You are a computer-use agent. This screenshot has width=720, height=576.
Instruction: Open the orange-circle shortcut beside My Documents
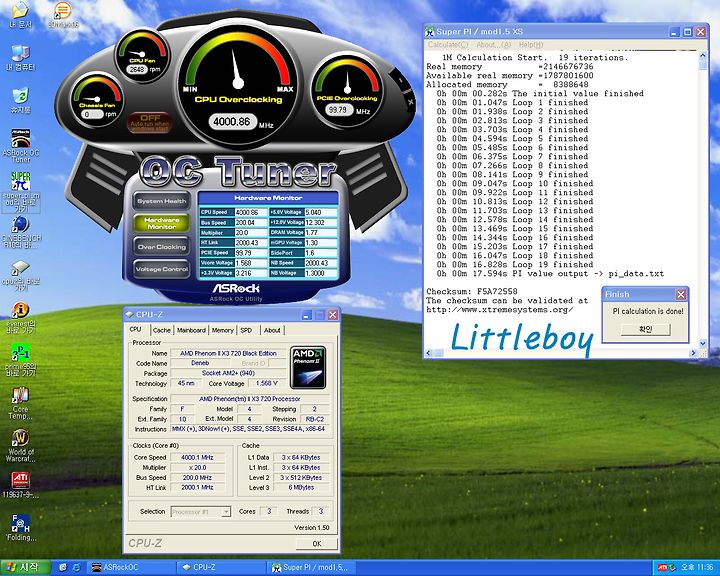(x=63, y=14)
